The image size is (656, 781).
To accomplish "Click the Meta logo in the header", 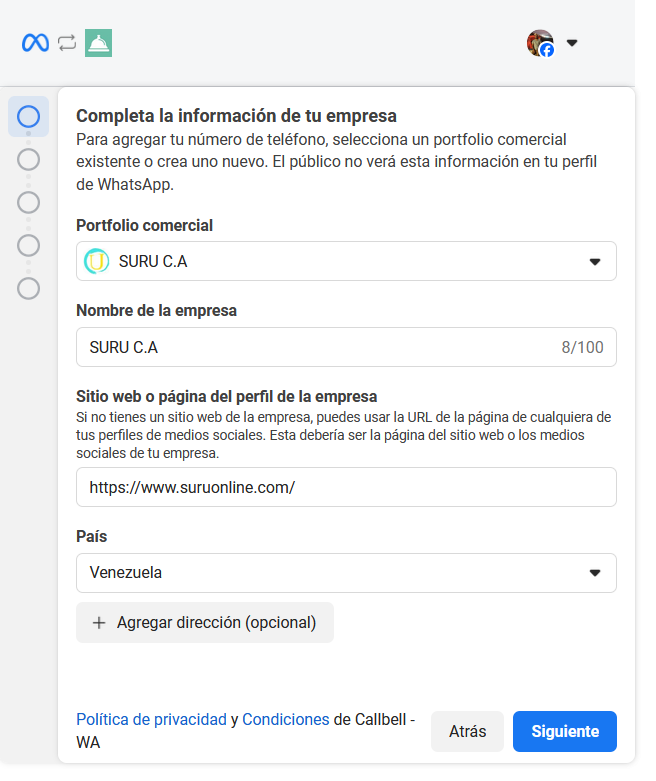I will click(x=35, y=43).
